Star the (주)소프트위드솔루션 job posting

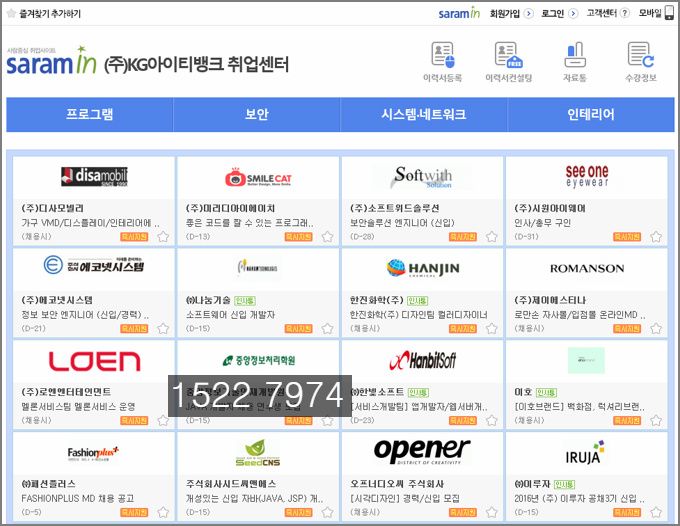[x=491, y=237]
